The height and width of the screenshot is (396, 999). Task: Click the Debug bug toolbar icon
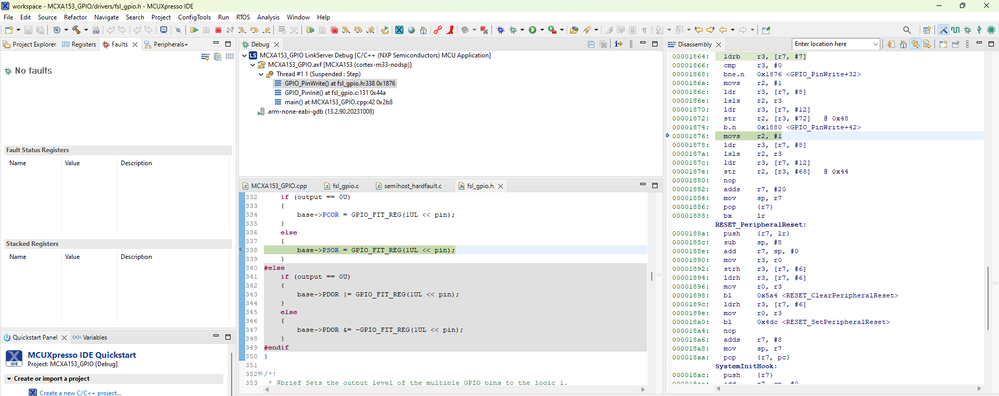point(513,30)
